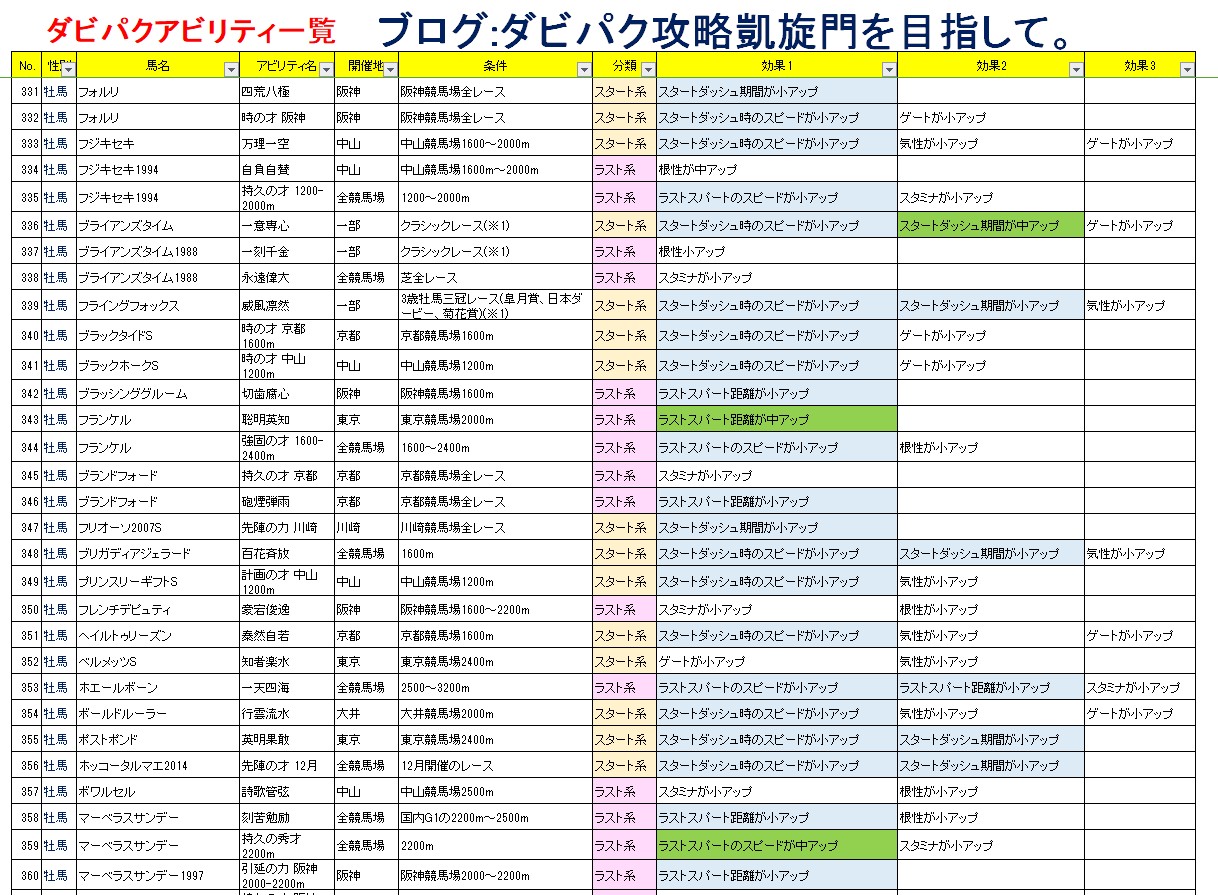Click horse name プリンスリーギフトS
The height and width of the screenshot is (895, 1218).
pyautogui.click(x=128, y=581)
